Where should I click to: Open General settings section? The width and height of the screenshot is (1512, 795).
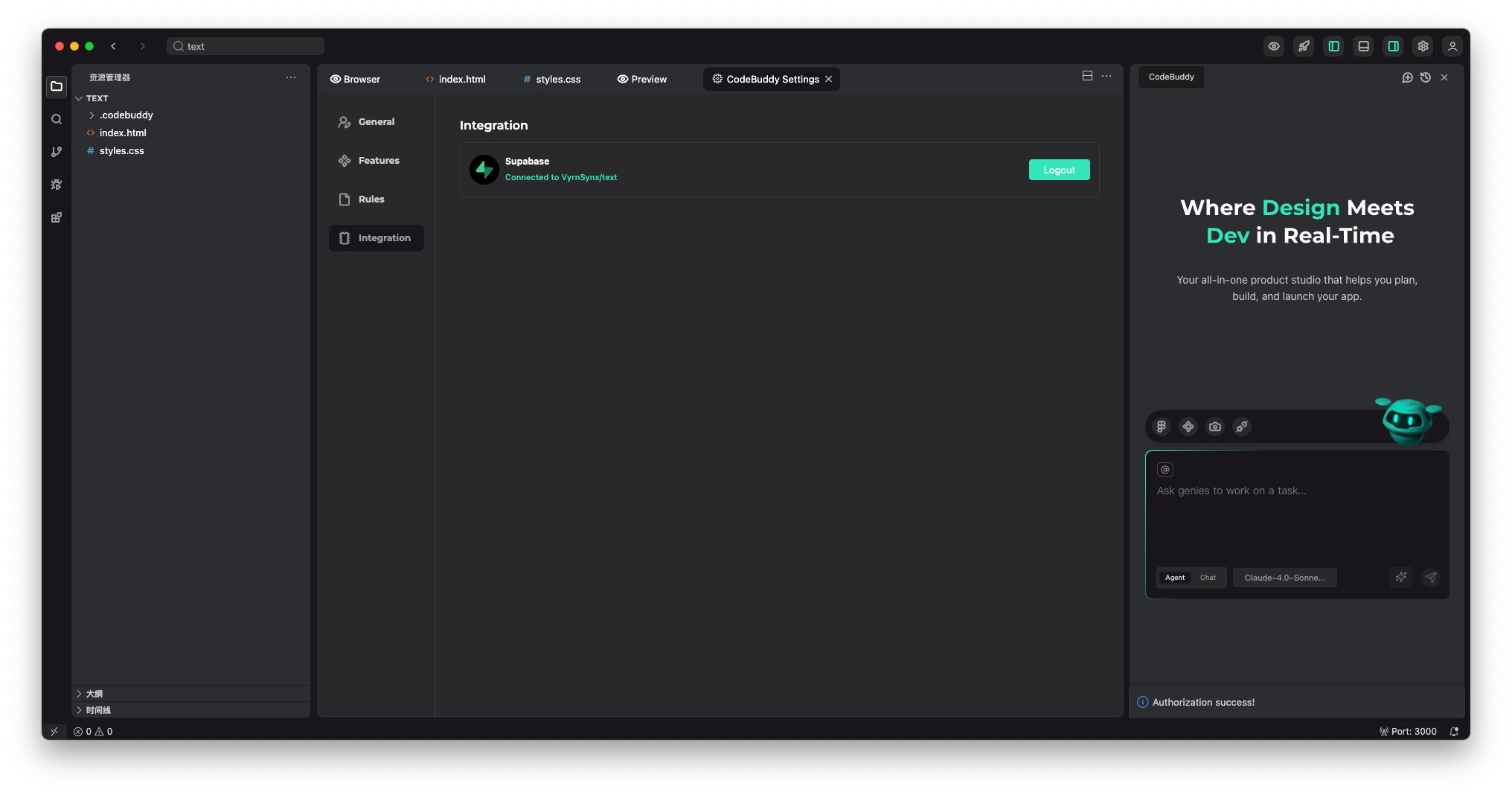coord(377,122)
